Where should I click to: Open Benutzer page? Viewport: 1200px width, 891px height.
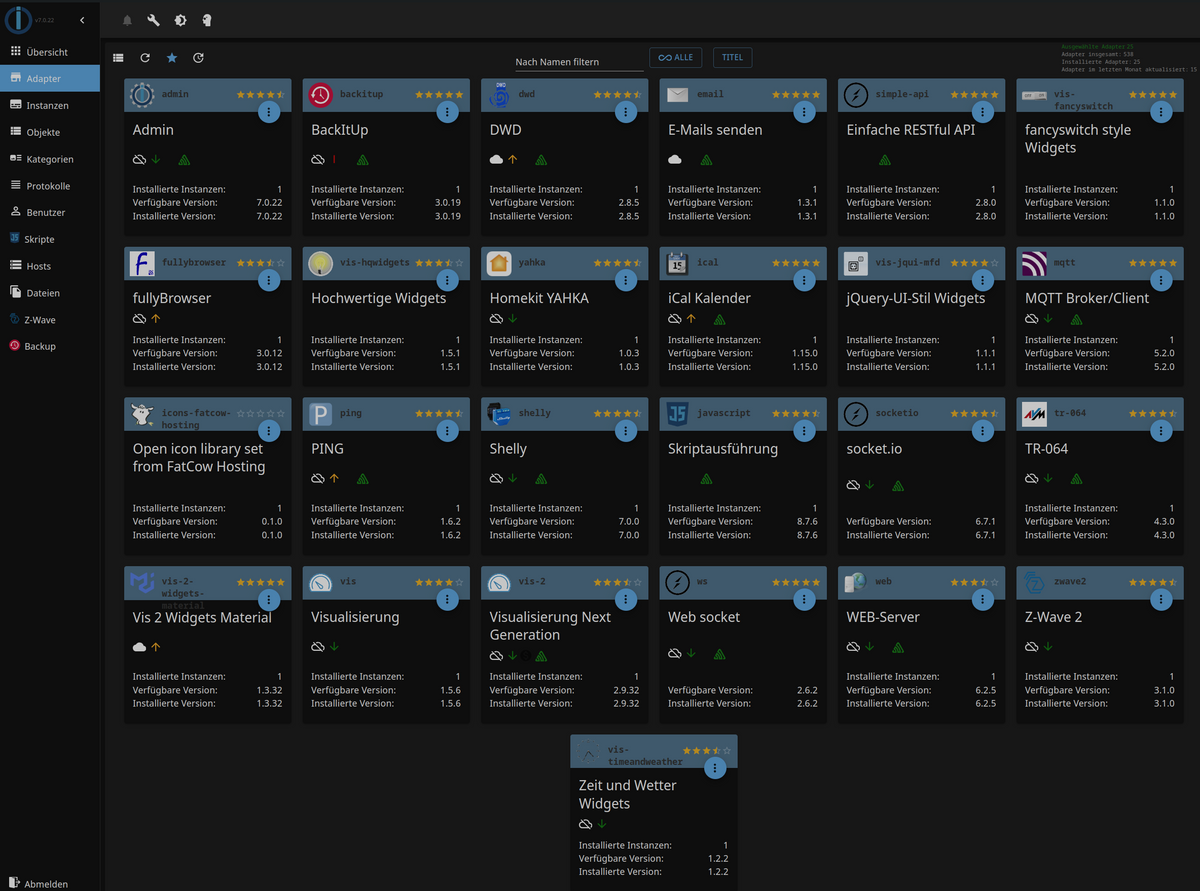(x=50, y=212)
